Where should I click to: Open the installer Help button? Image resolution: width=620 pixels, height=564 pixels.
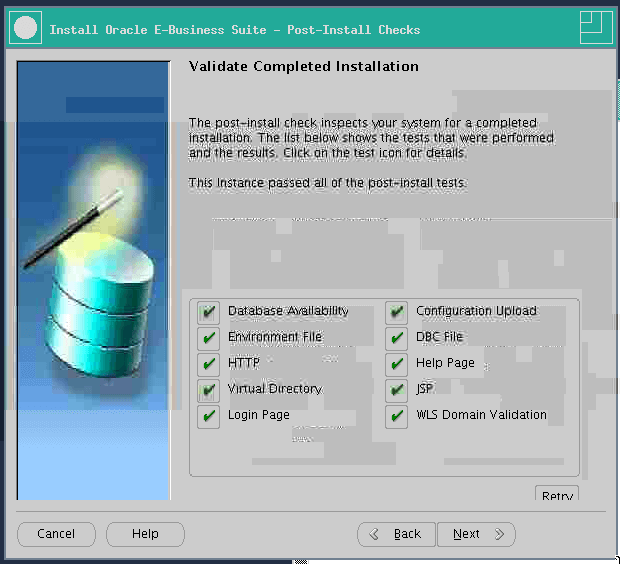point(146,534)
